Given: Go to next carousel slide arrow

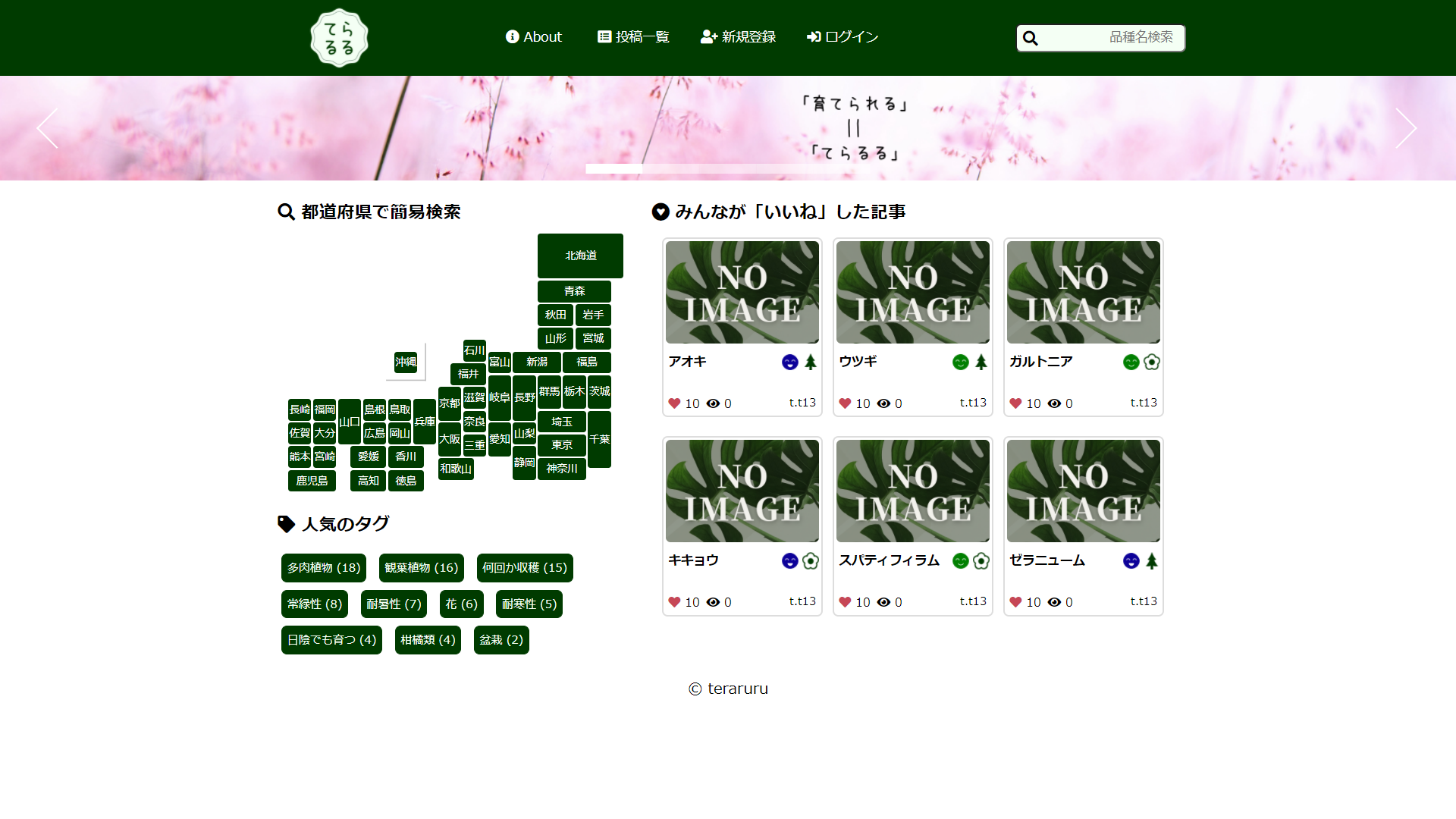Looking at the screenshot, I should pos(1406,128).
